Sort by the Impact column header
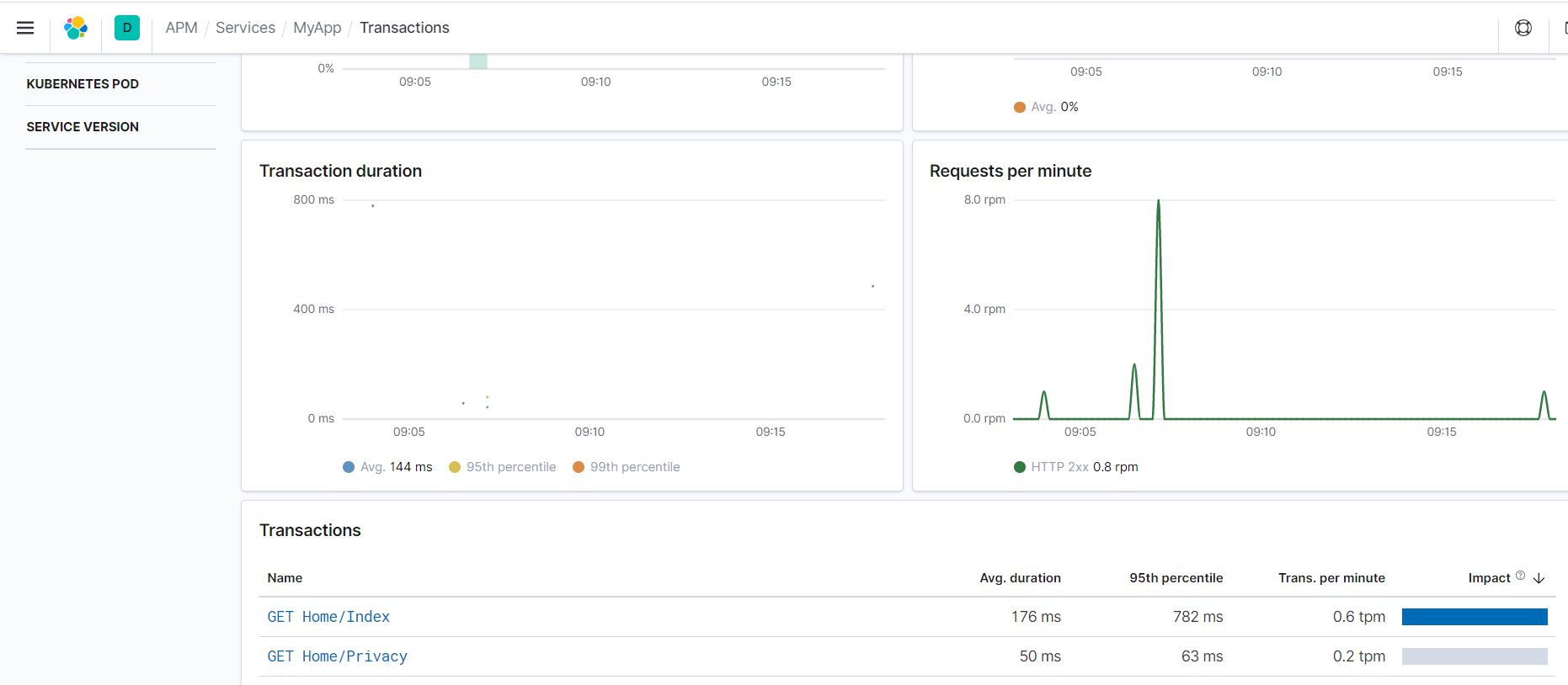 [x=1489, y=578]
